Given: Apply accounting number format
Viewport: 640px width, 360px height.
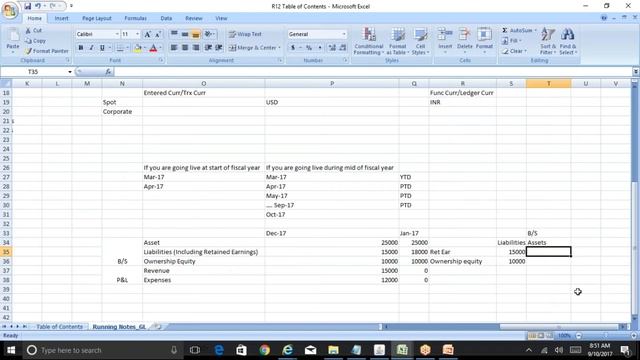Looking at the screenshot, I should (293, 48).
